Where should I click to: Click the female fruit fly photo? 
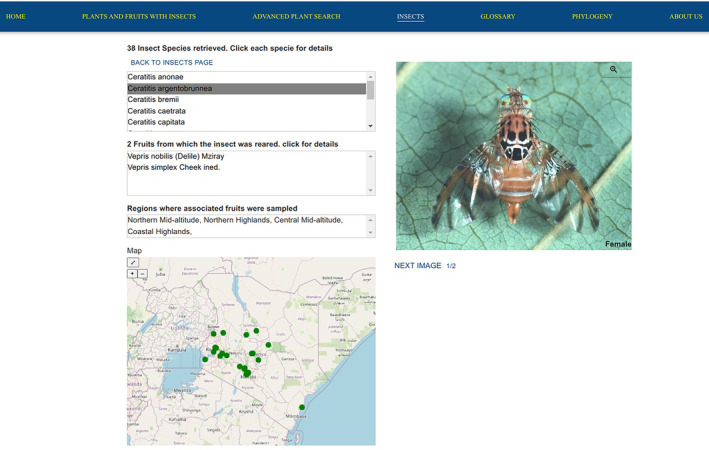(x=514, y=156)
